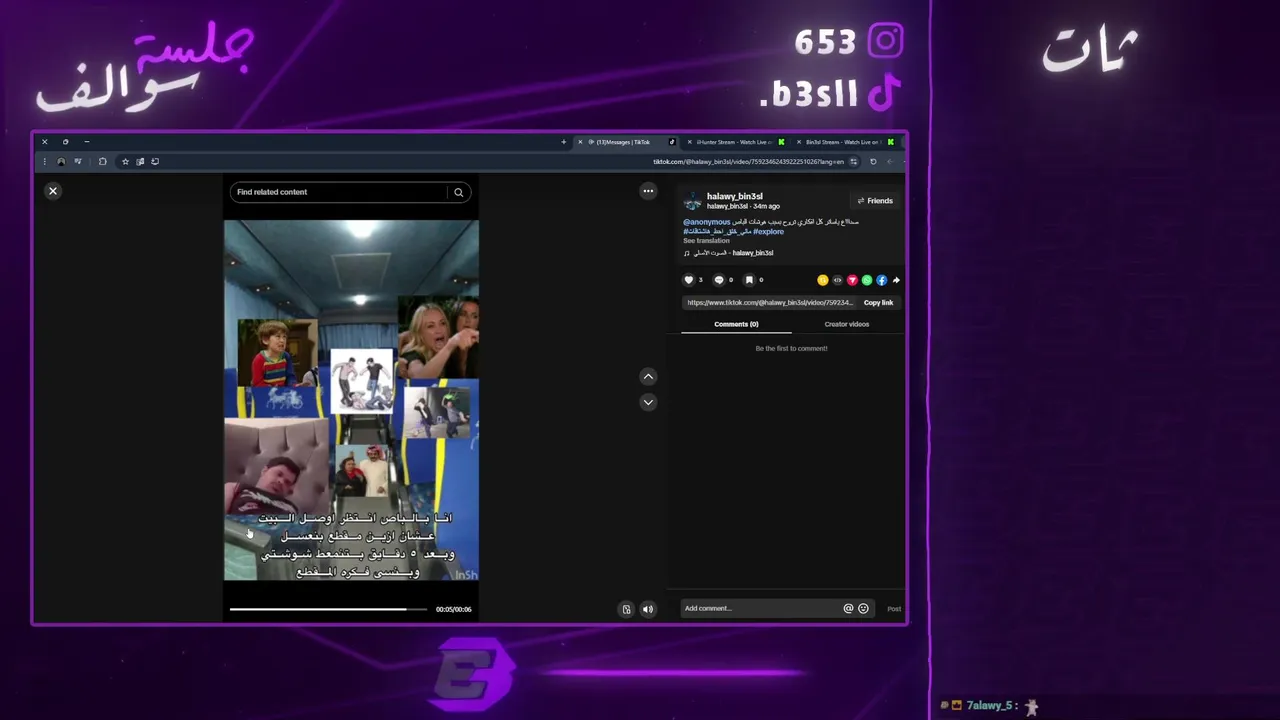This screenshot has height=720, width=1280.
Task: Switch to the Messages TikTok browser tab
Action: click(x=625, y=142)
